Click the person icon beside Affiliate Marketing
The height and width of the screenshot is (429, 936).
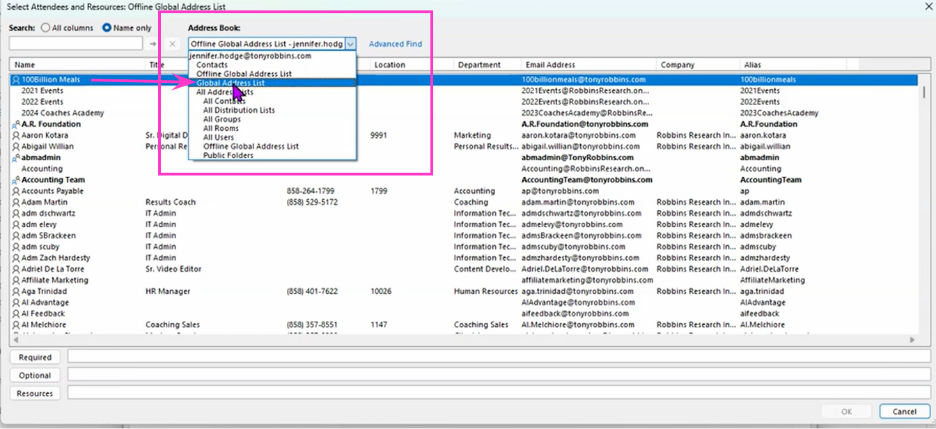pyautogui.click(x=16, y=280)
